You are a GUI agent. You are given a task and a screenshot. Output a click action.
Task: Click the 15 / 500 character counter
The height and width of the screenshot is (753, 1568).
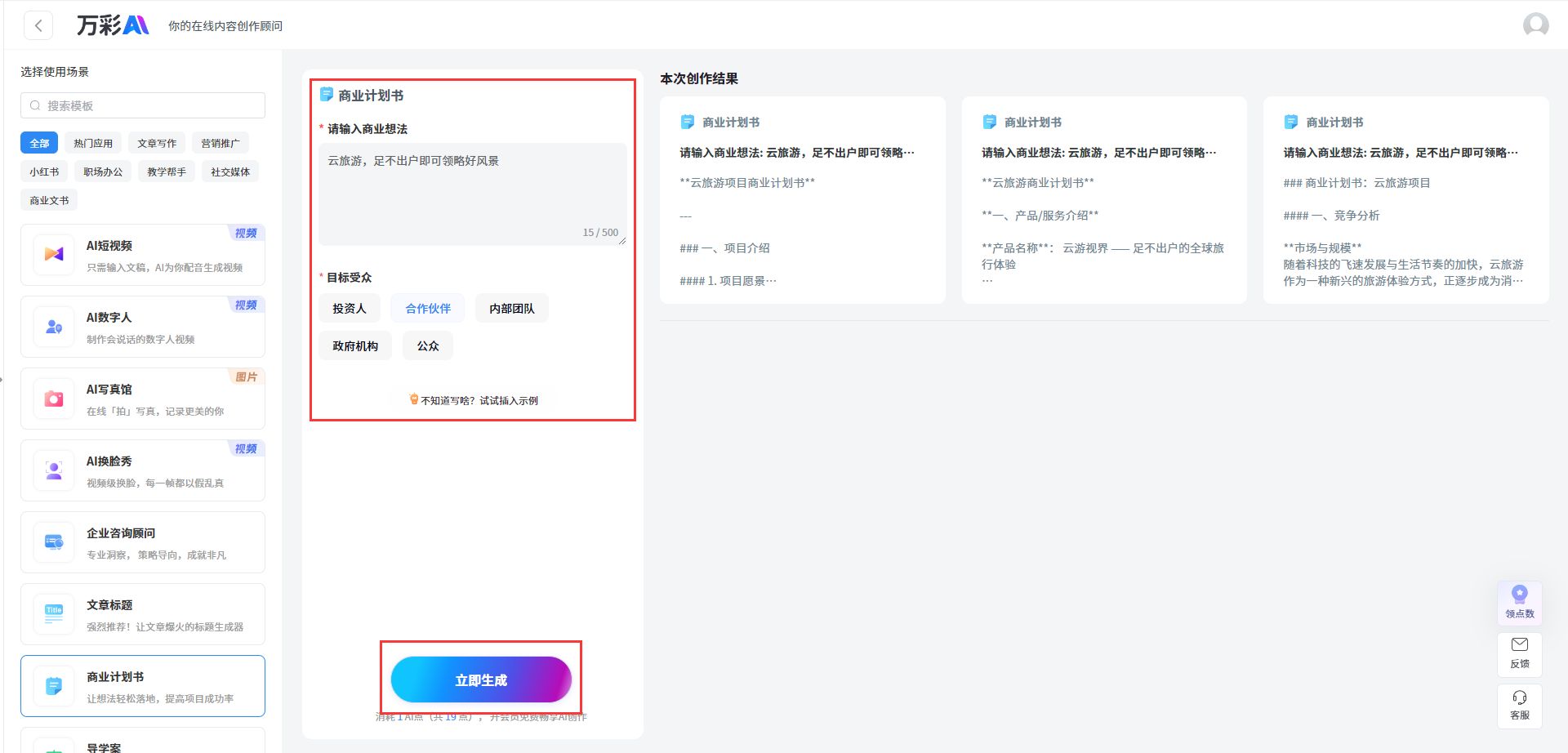600,233
